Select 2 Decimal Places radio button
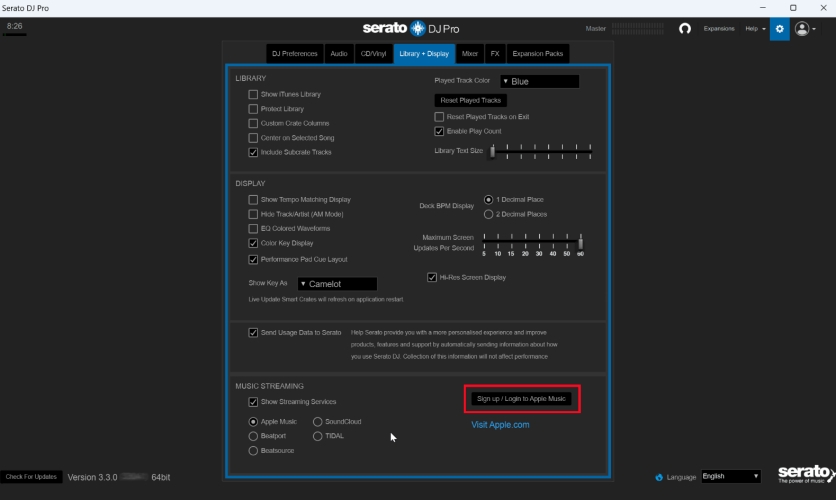Screen dimensions: 836x500 click(488, 214)
